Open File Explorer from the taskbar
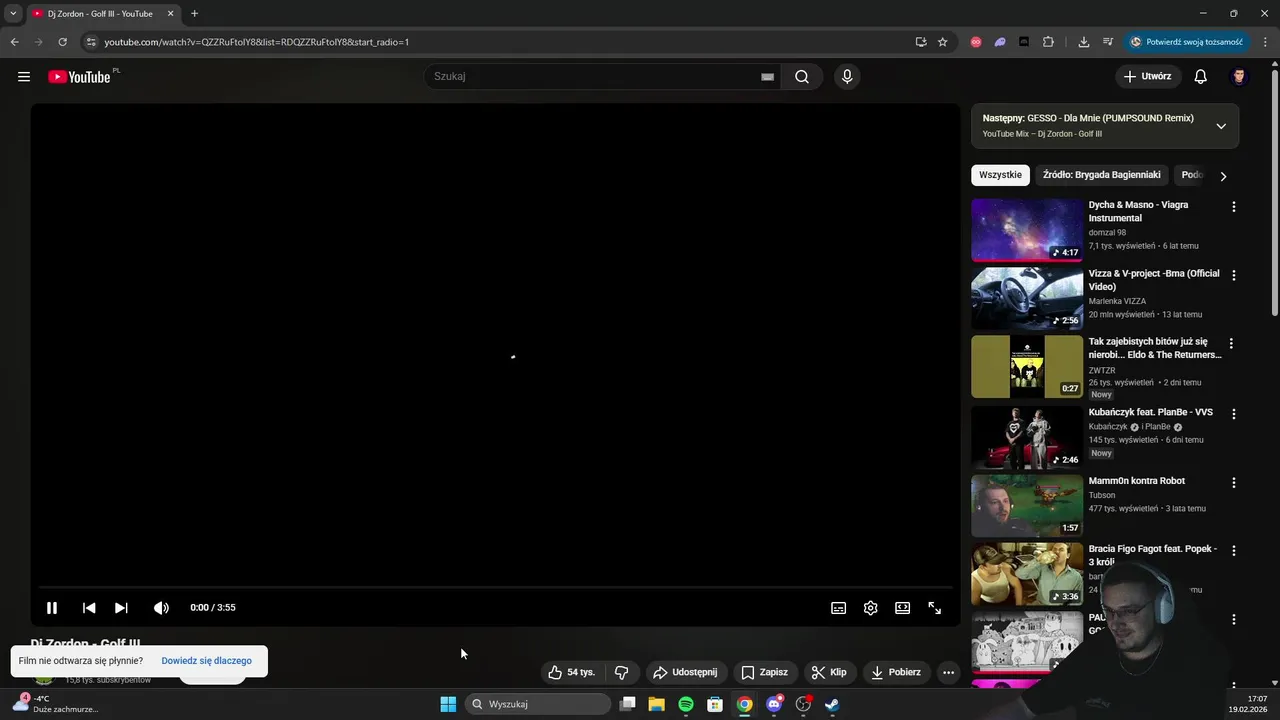 point(656,704)
